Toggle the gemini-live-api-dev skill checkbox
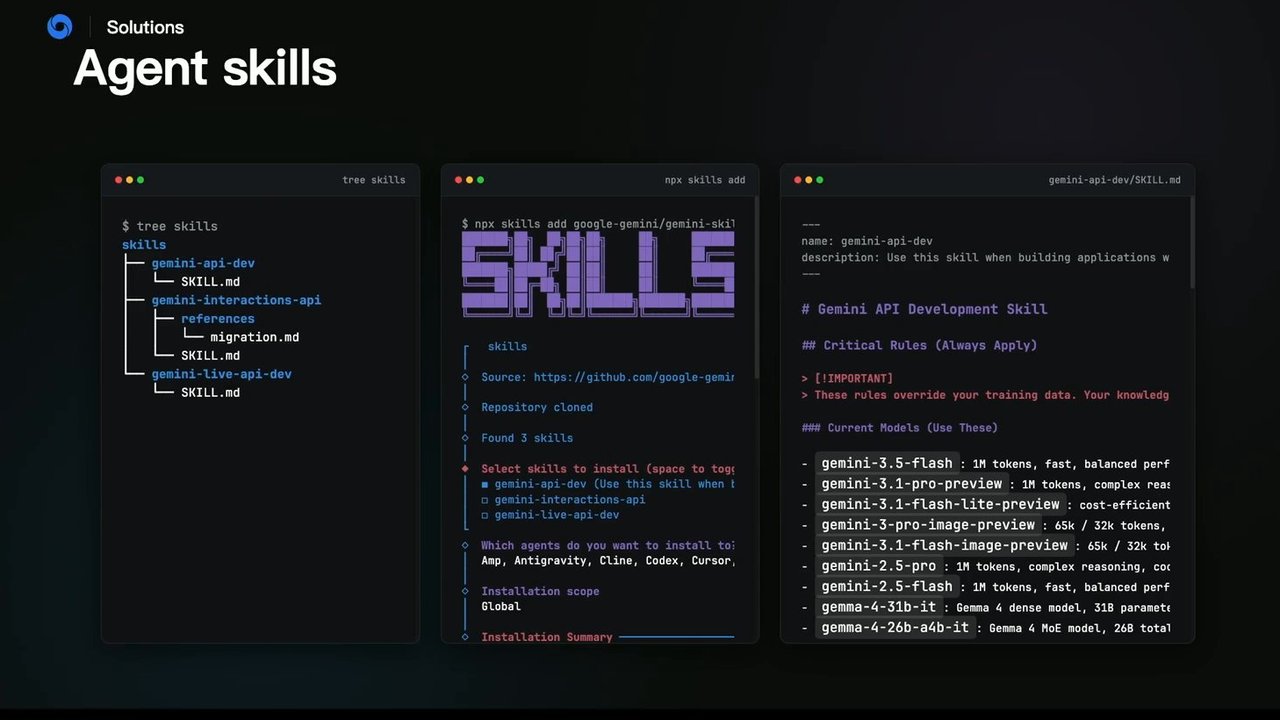The height and width of the screenshot is (720, 1280). (x=485, y=515)
